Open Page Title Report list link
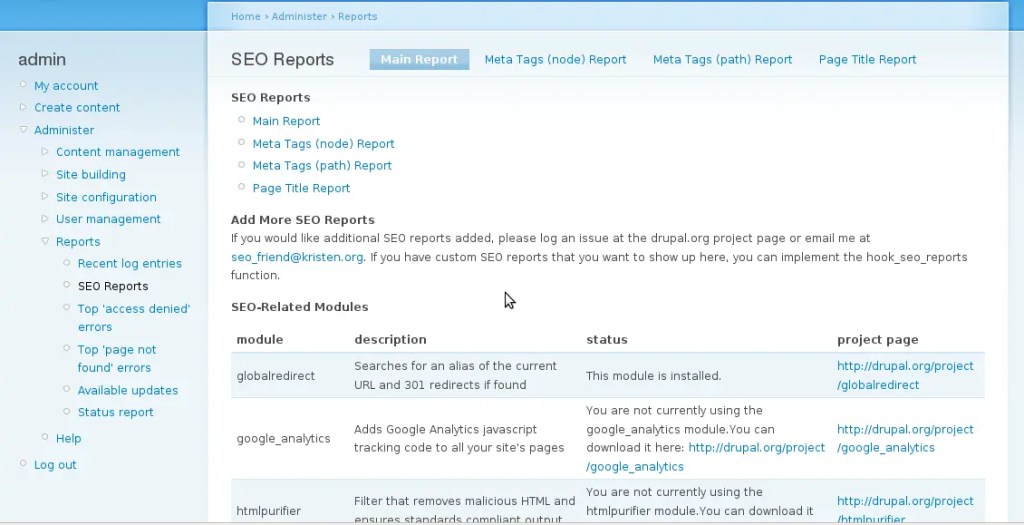Screen dimensions: 1024x525 (301, 188)
